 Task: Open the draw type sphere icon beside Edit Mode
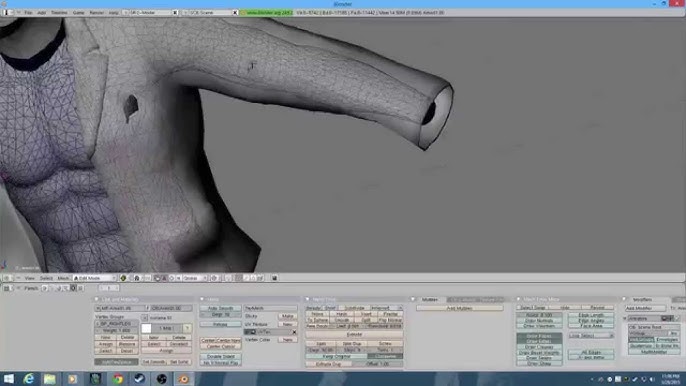click(123, 278)
